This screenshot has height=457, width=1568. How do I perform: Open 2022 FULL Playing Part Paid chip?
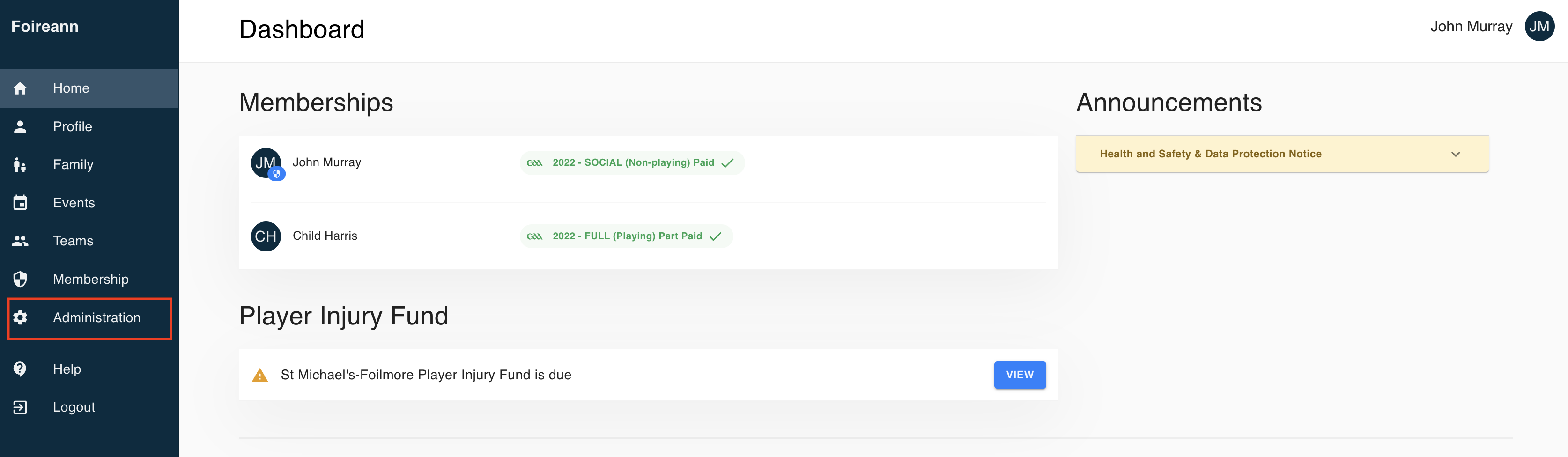pos(626,236)
